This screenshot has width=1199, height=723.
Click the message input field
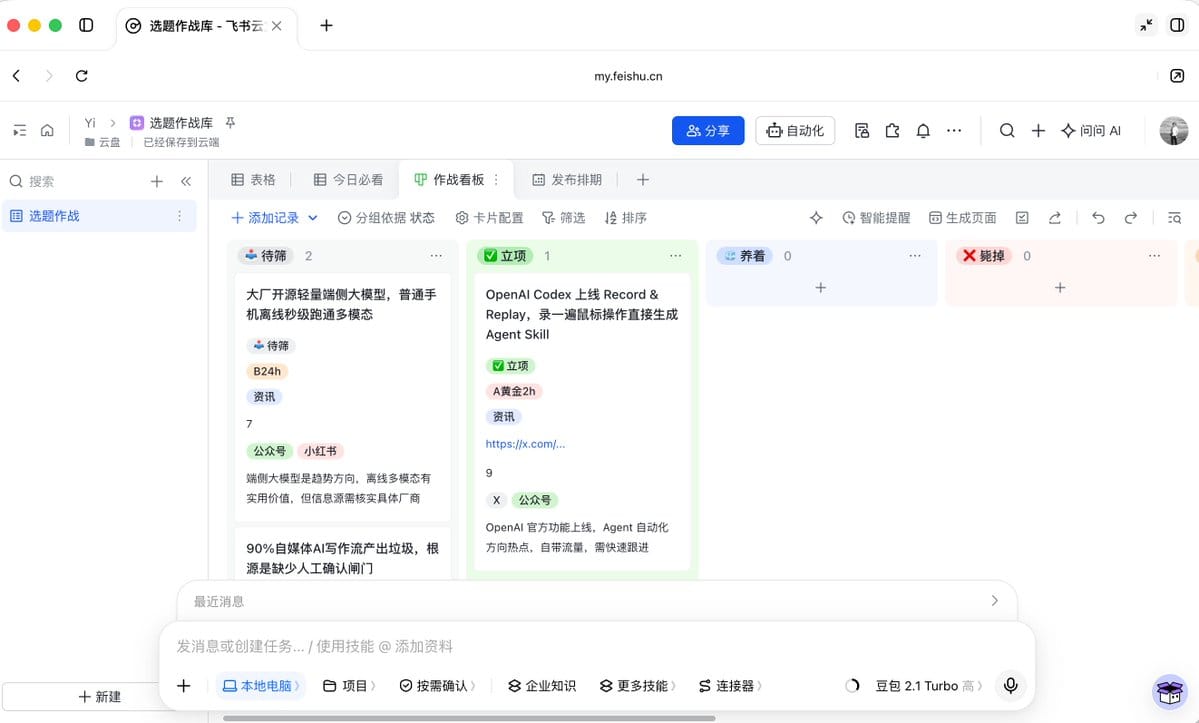[x=596, y=647]
